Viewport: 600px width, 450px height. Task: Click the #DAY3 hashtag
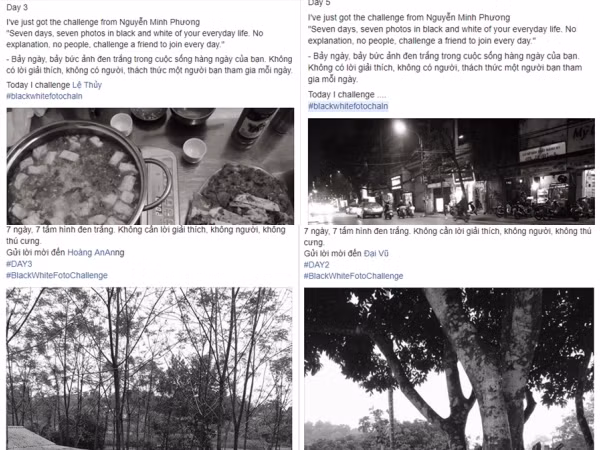point(19,264)
